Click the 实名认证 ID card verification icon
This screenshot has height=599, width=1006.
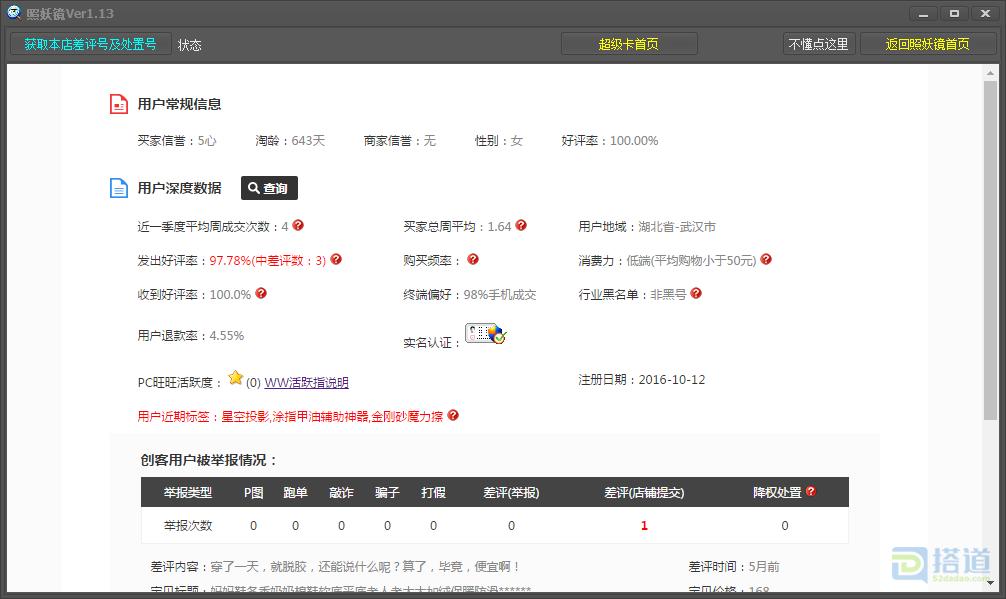pos(486,334)
